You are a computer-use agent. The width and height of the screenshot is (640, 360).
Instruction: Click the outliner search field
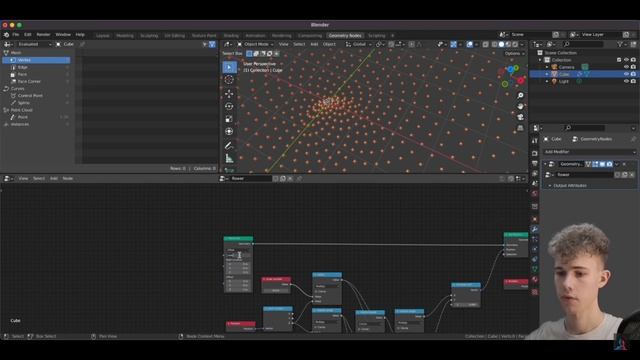[583, 44]
